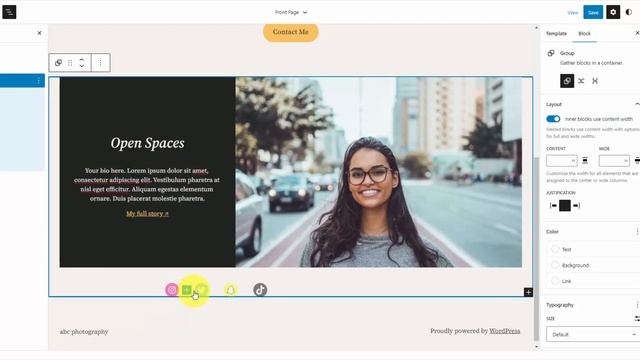
Task: Select the portrait cover image
Action: (x=378, y=172)
